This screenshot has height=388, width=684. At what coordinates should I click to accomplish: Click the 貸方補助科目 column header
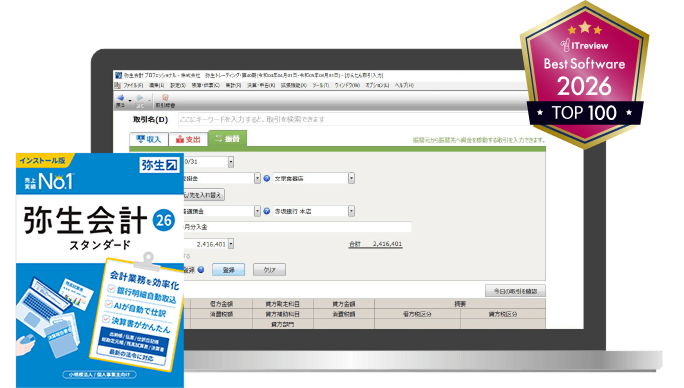[283, 314]
